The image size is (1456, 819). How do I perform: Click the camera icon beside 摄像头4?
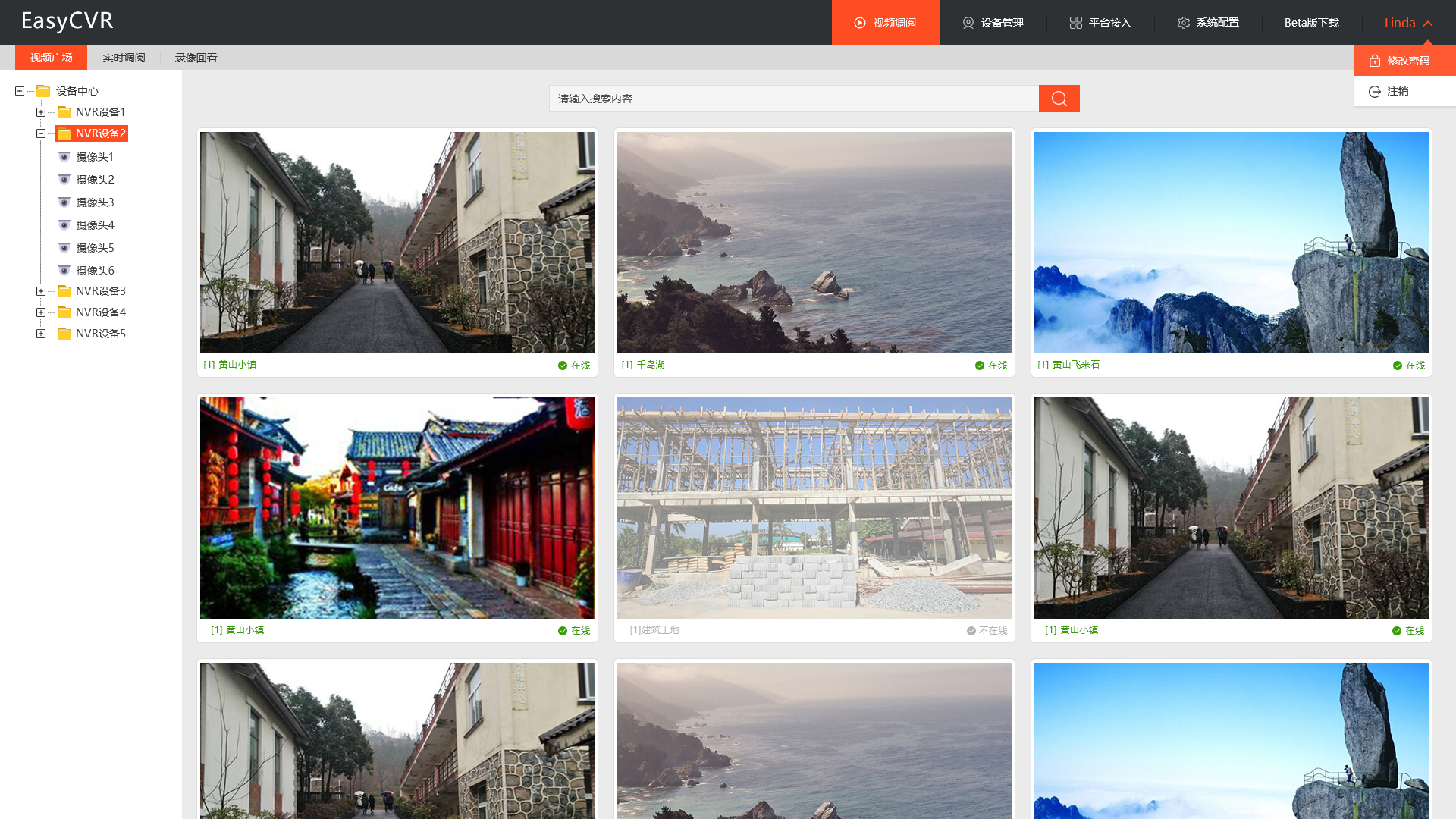(64, 224)
